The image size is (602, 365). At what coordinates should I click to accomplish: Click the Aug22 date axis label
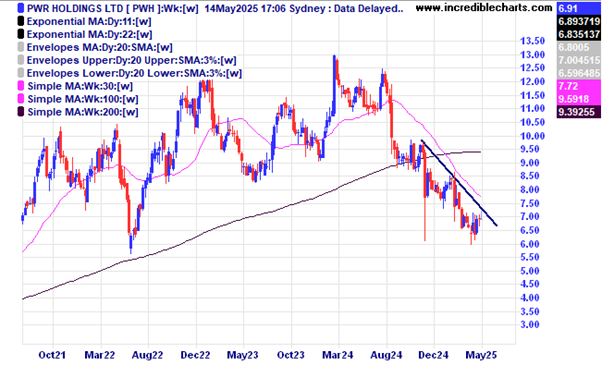[147, 355]
